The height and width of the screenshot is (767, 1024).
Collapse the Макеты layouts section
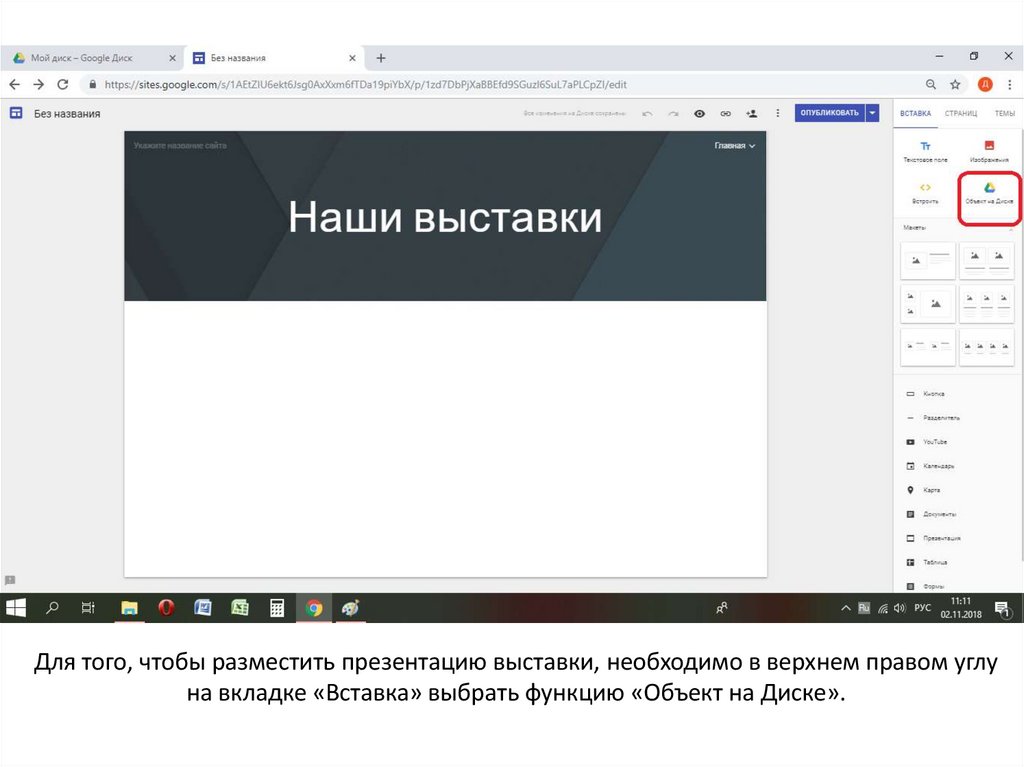coord(1011,228)
